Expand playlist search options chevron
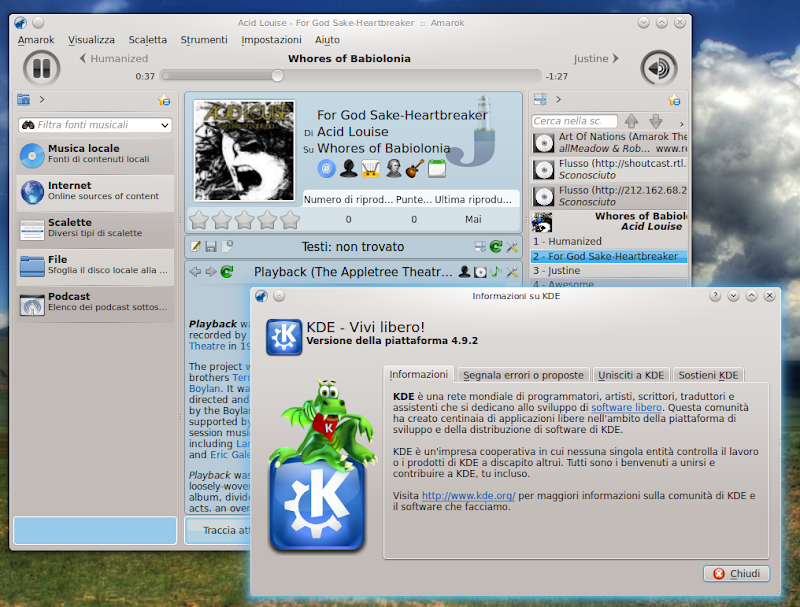Image resolution: width=800 pixels, height=607 pixels. click(x=682, y=124)
